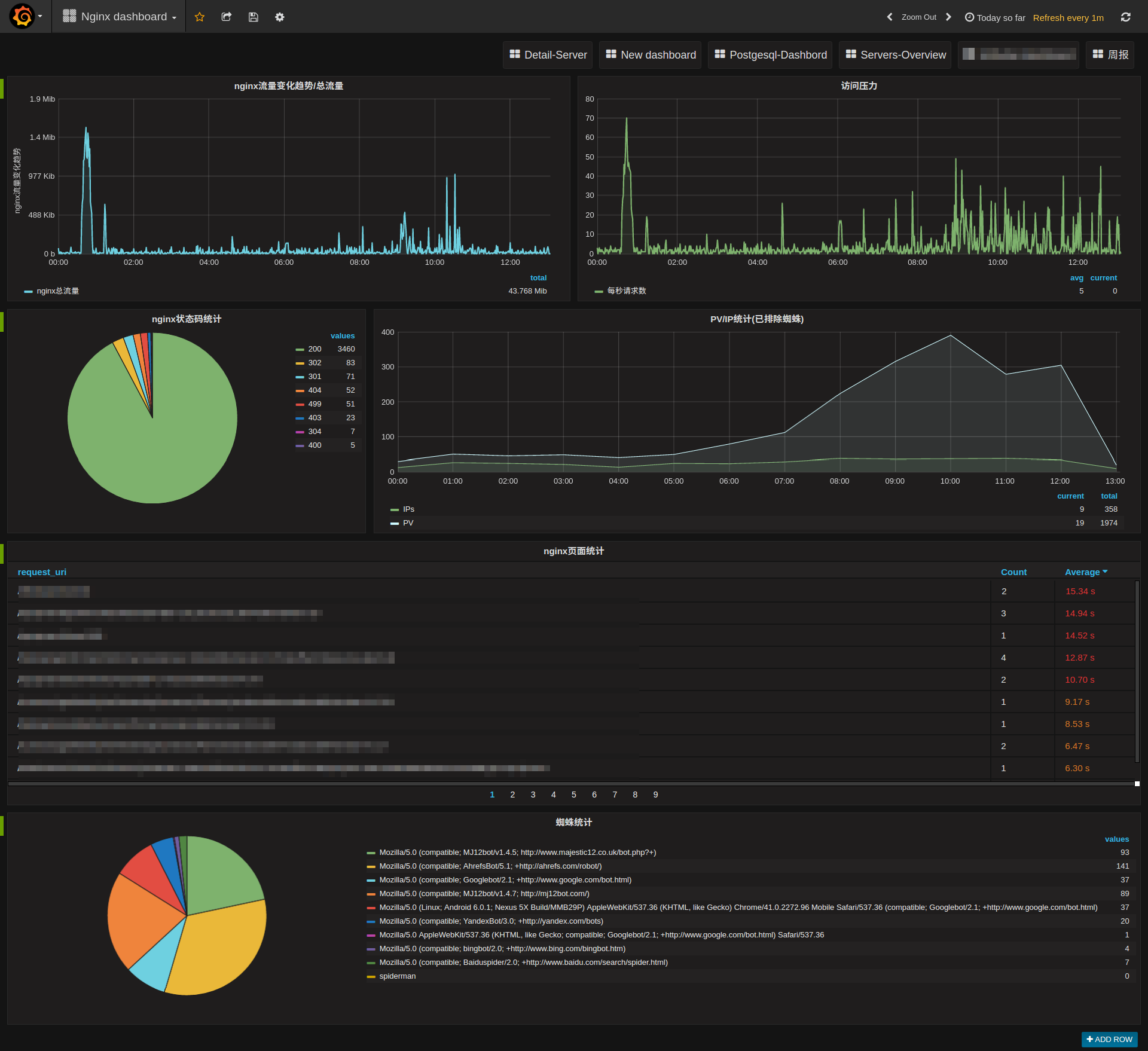Shift time range forward with right arrow

pyautogui.click(x=948, y=17)
